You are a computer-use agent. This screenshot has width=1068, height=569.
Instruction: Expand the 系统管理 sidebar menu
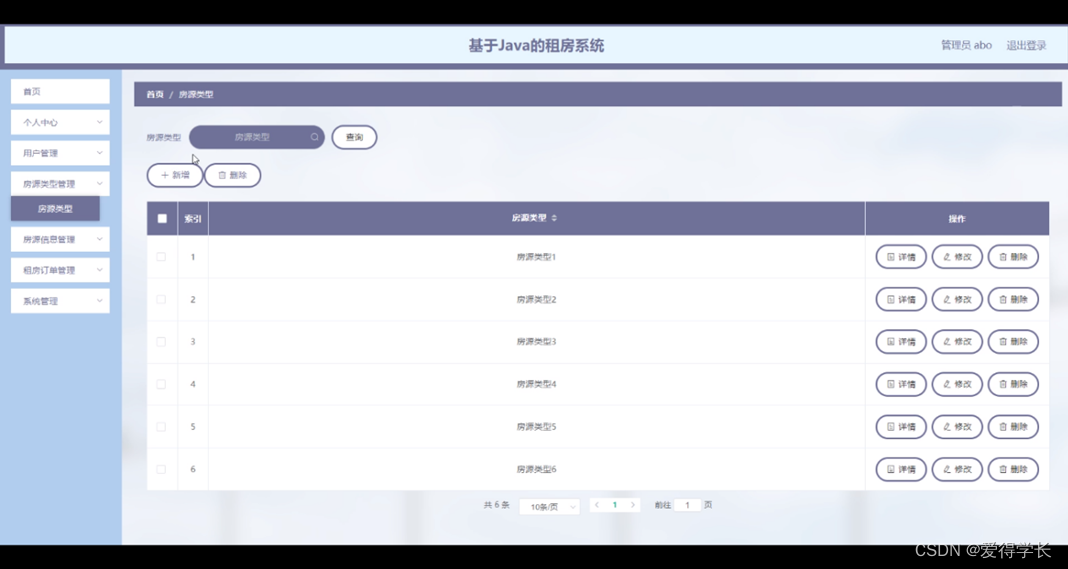point(60,301)
